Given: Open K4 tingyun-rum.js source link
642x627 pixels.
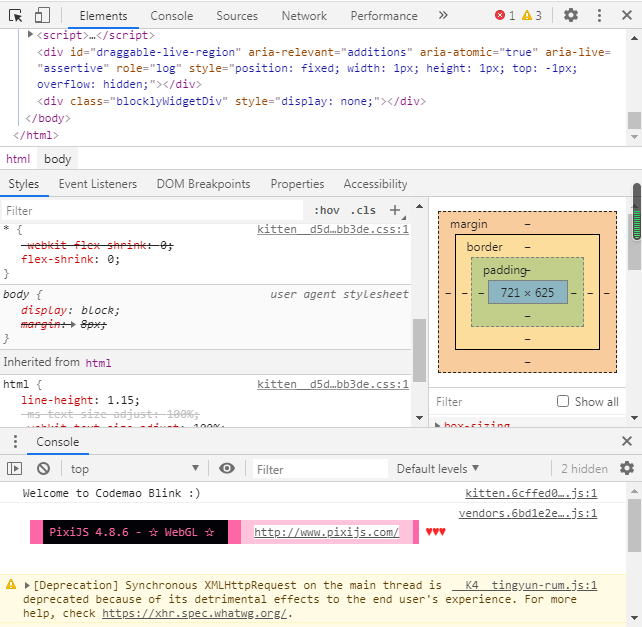Looking at the screenshot, I should click(x=524, y=585).
